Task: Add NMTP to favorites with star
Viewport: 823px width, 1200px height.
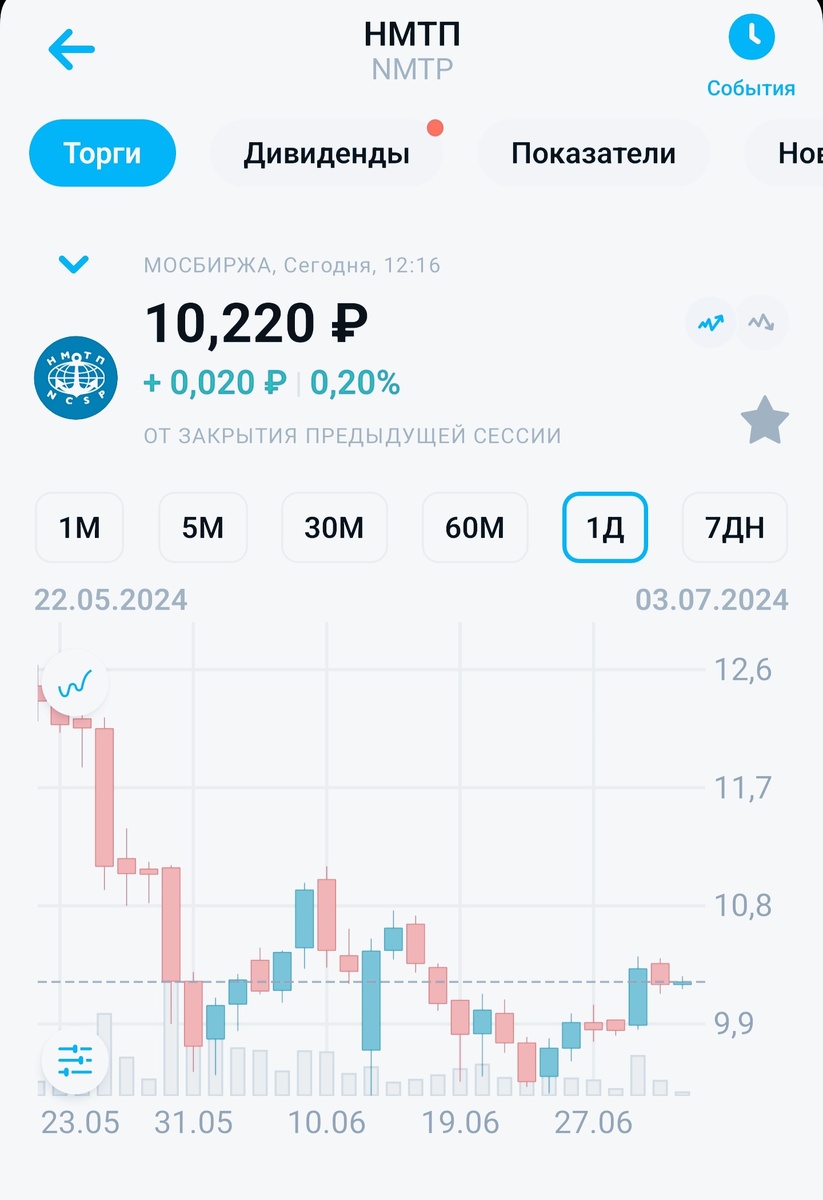Action: 765,421
